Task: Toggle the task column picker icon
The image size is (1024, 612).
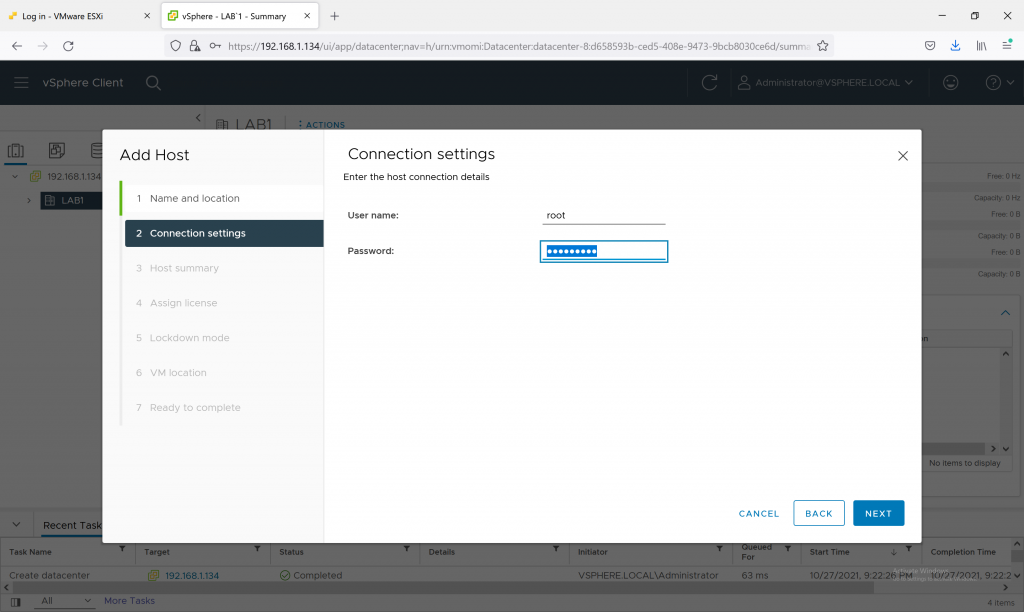Action: (x=16, y=602)
